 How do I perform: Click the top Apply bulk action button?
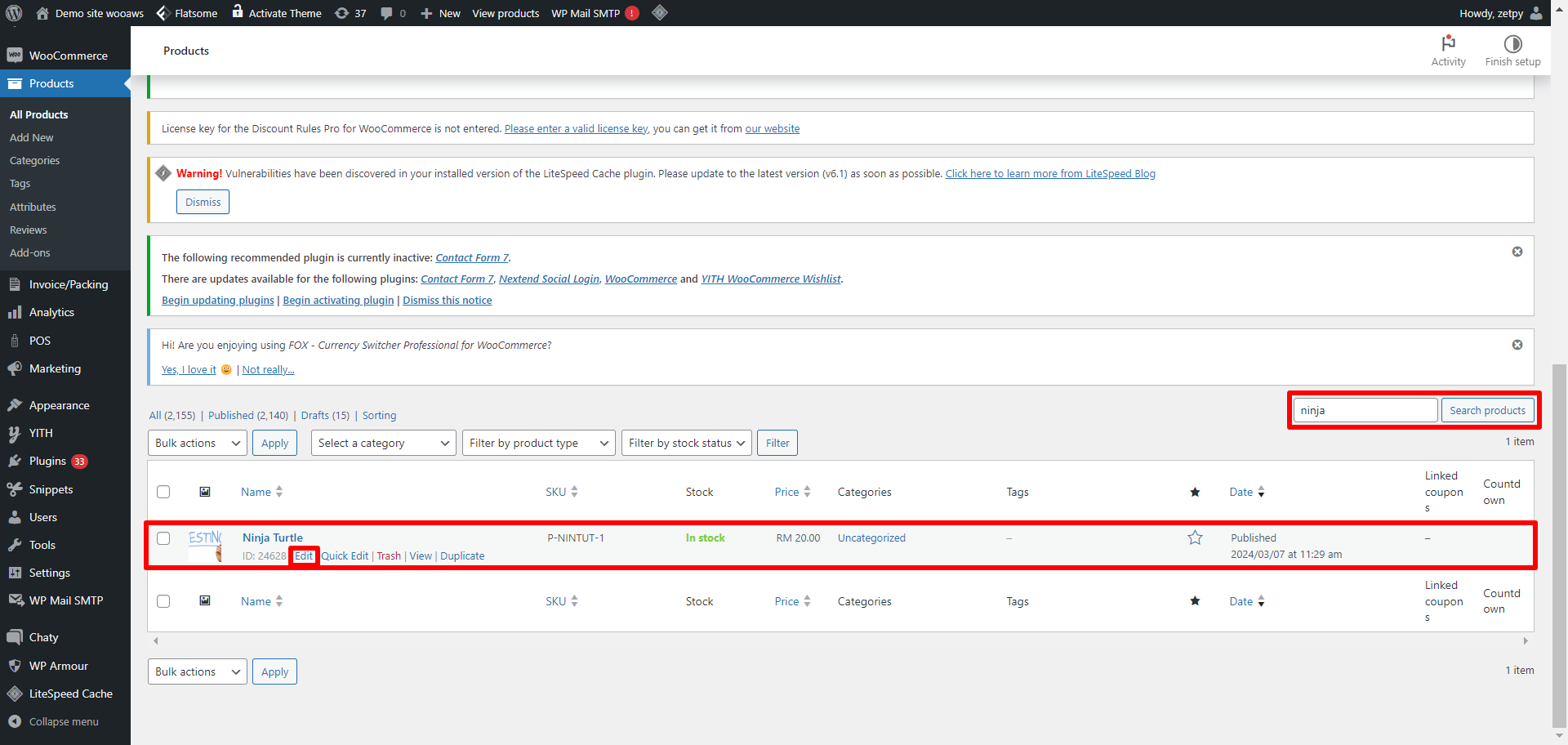click(x=274, y=443)
